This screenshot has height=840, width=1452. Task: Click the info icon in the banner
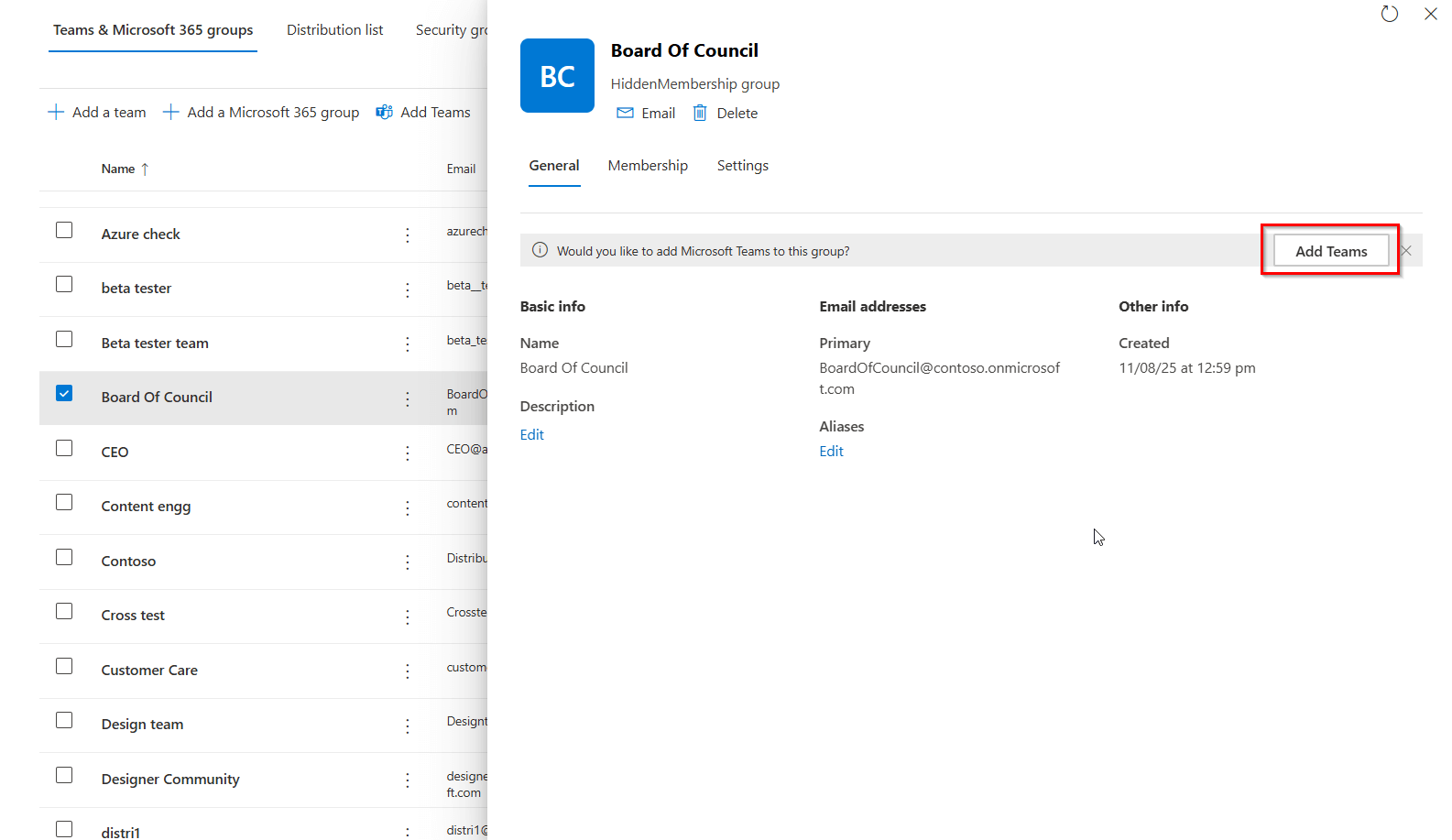click(x=540, y=250)
